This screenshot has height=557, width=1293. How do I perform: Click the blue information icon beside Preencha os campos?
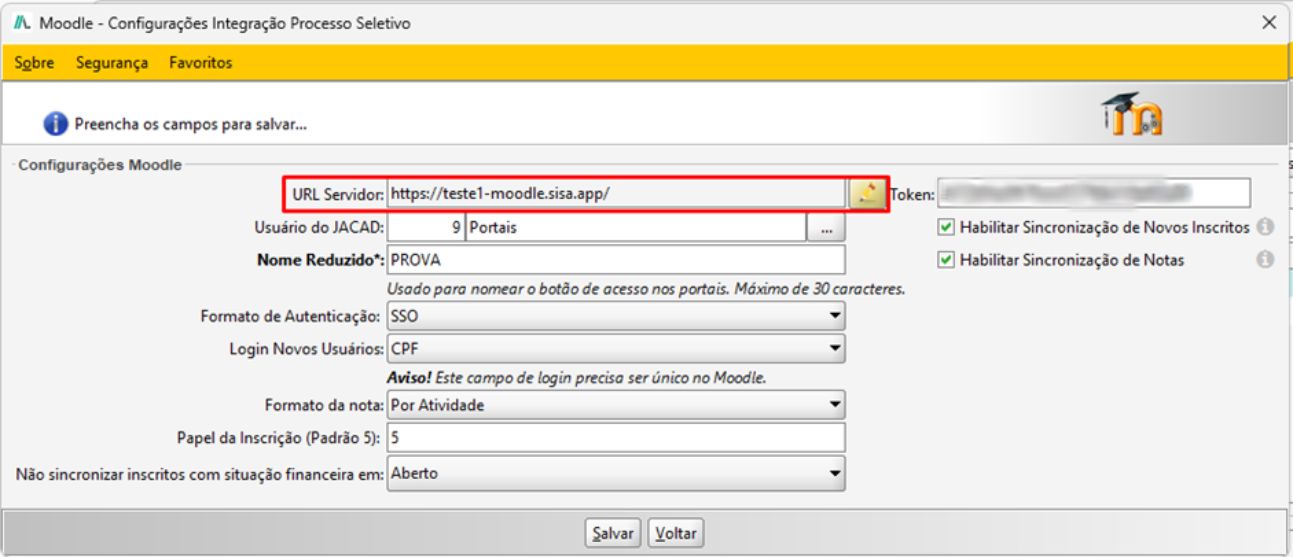[x=55, y=124]
